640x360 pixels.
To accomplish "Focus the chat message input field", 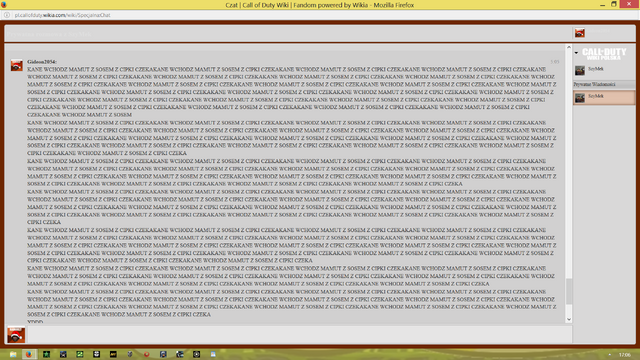I will (x=299, y=335).
